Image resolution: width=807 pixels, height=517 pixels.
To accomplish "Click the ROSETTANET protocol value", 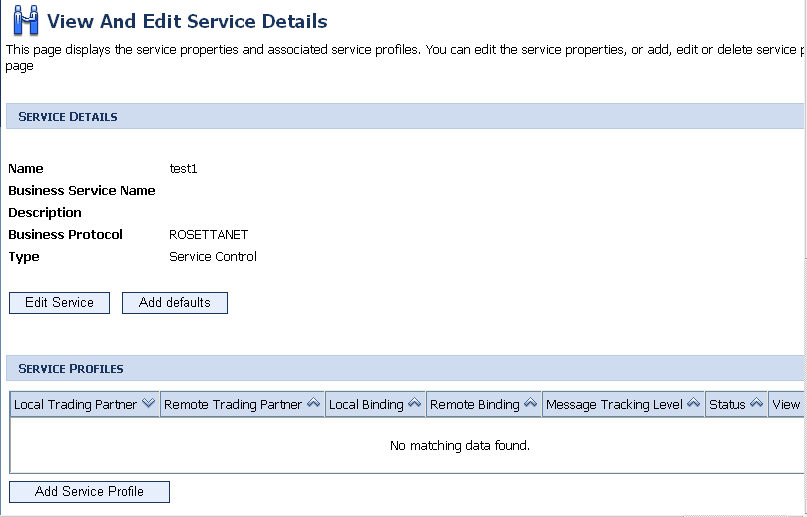I will click(208, 235).
